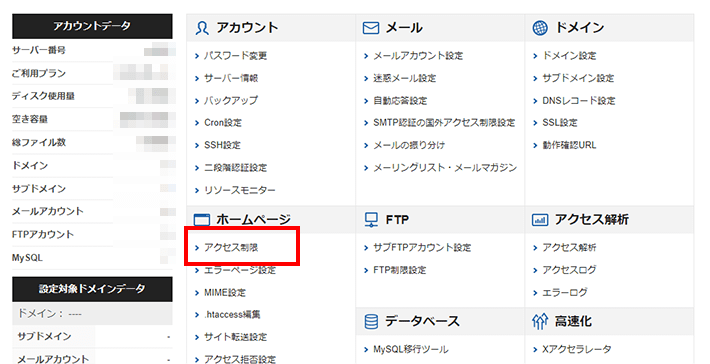Open サブドメイン設定 link
710x364 pixels.
(578, 78)
